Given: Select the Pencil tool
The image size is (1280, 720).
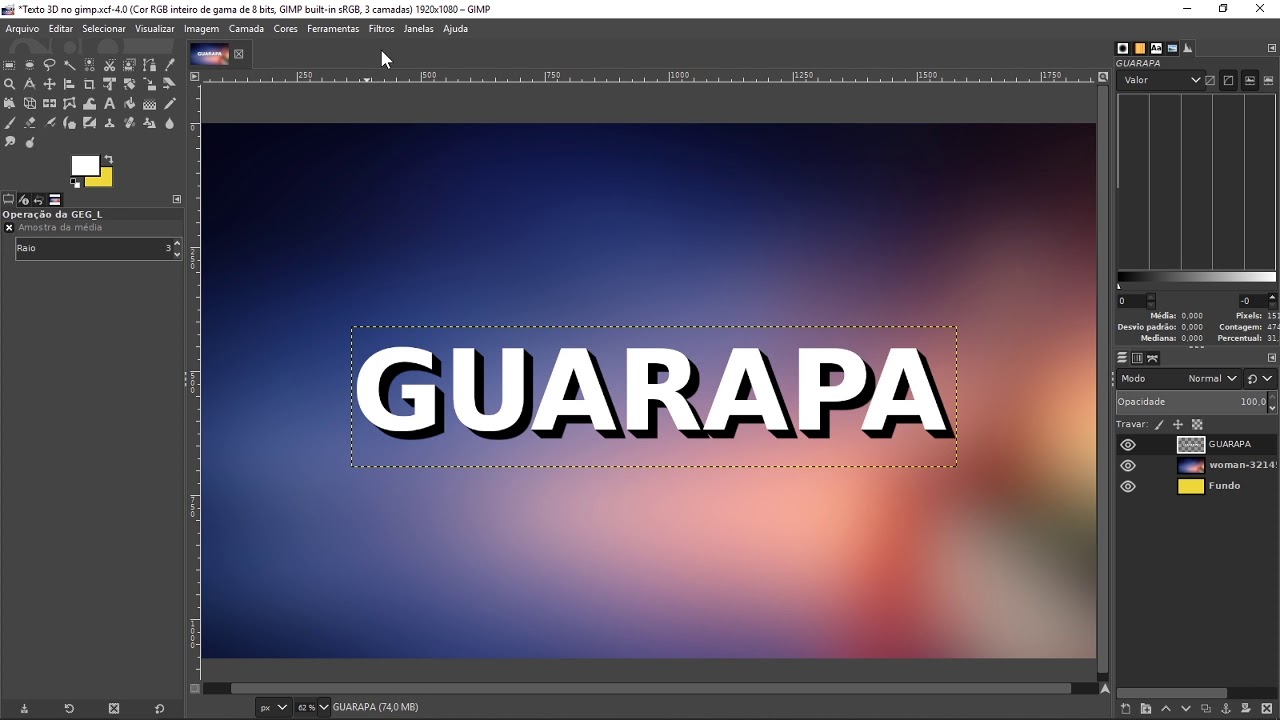Looking at the screenshot, I should point(169,103).
